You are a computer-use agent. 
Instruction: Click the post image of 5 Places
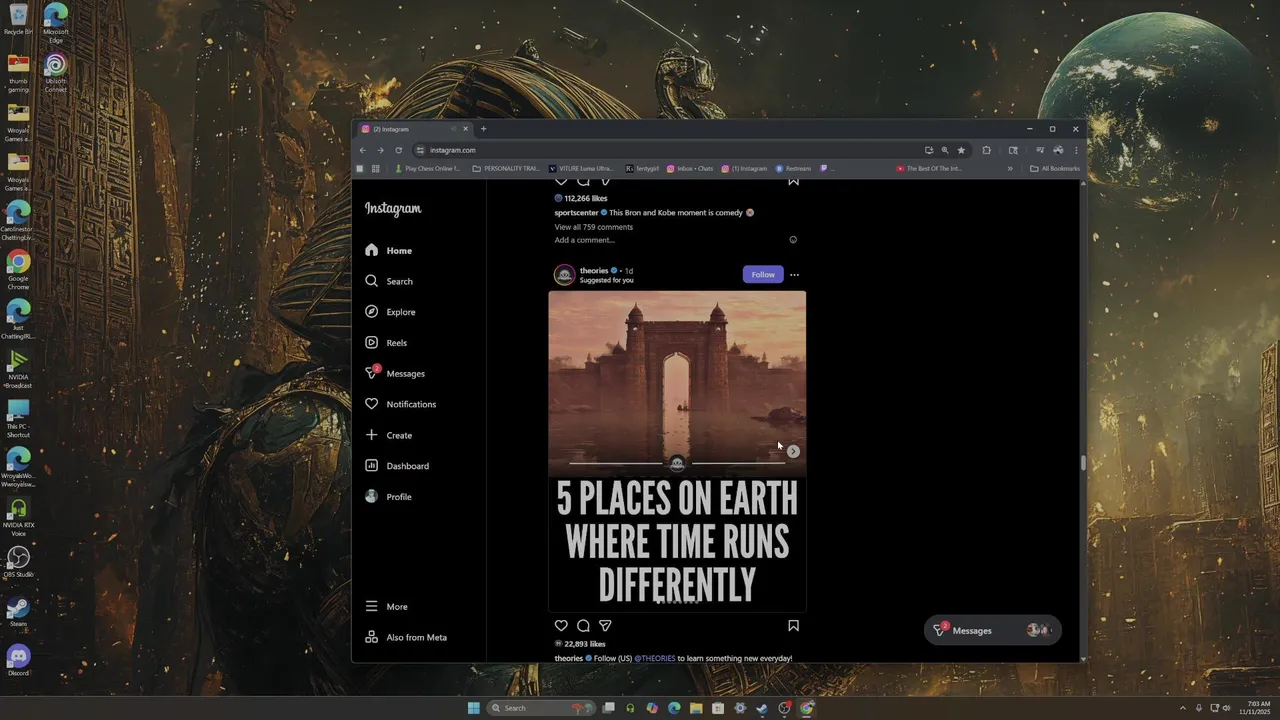click(x=677, y=451)
